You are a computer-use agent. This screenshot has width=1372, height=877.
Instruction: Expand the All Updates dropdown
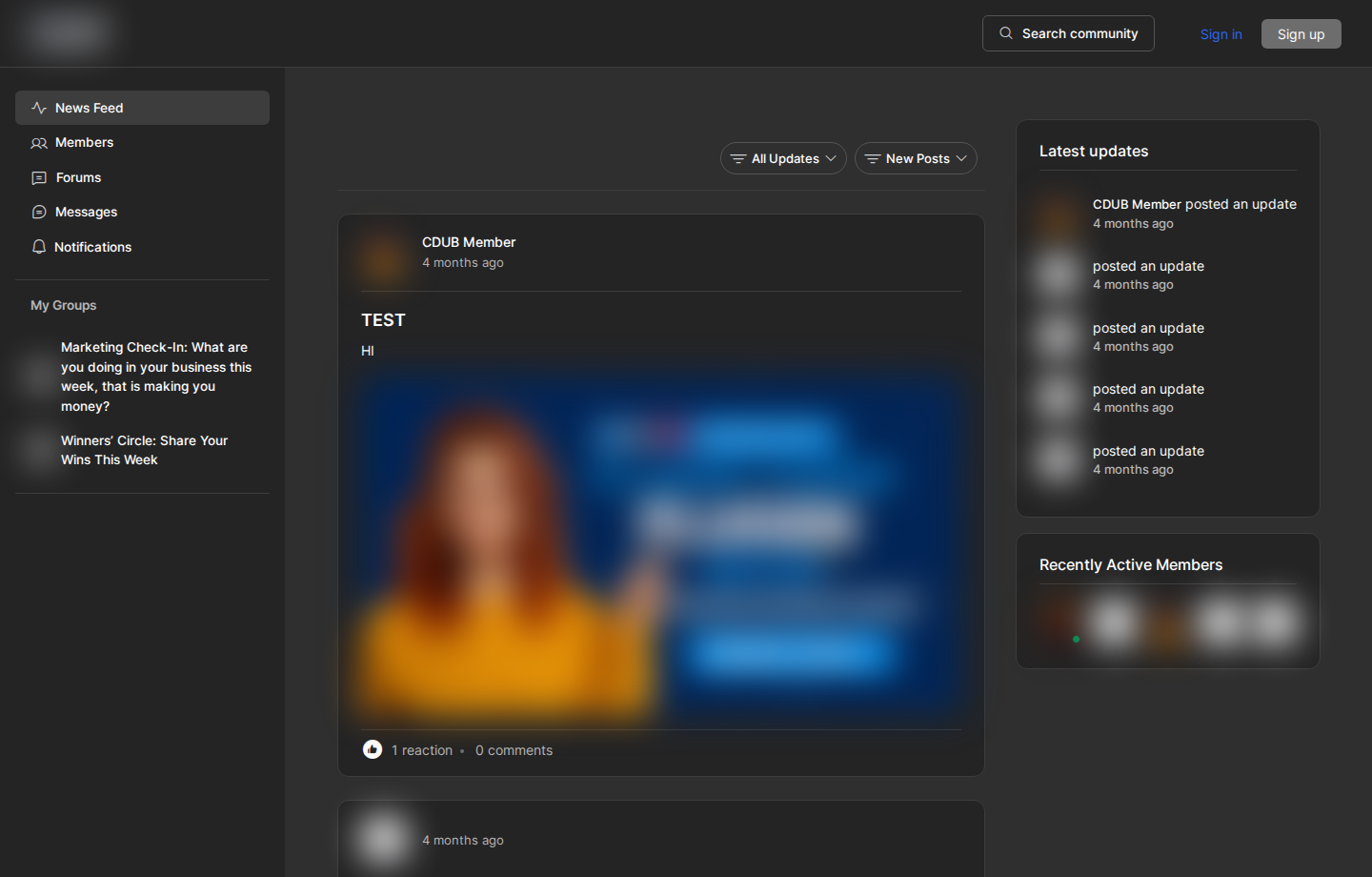pos(783,158)
